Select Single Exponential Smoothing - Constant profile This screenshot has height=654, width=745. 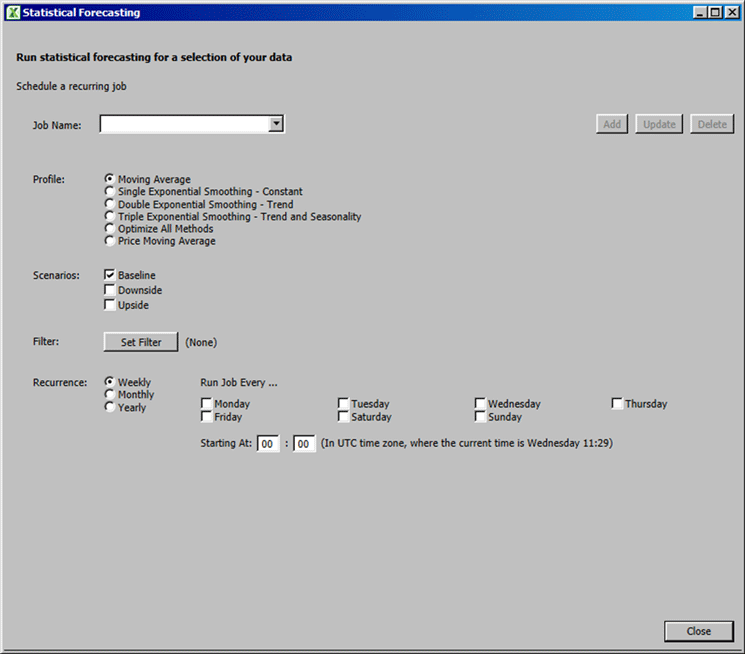pos(110,191)
